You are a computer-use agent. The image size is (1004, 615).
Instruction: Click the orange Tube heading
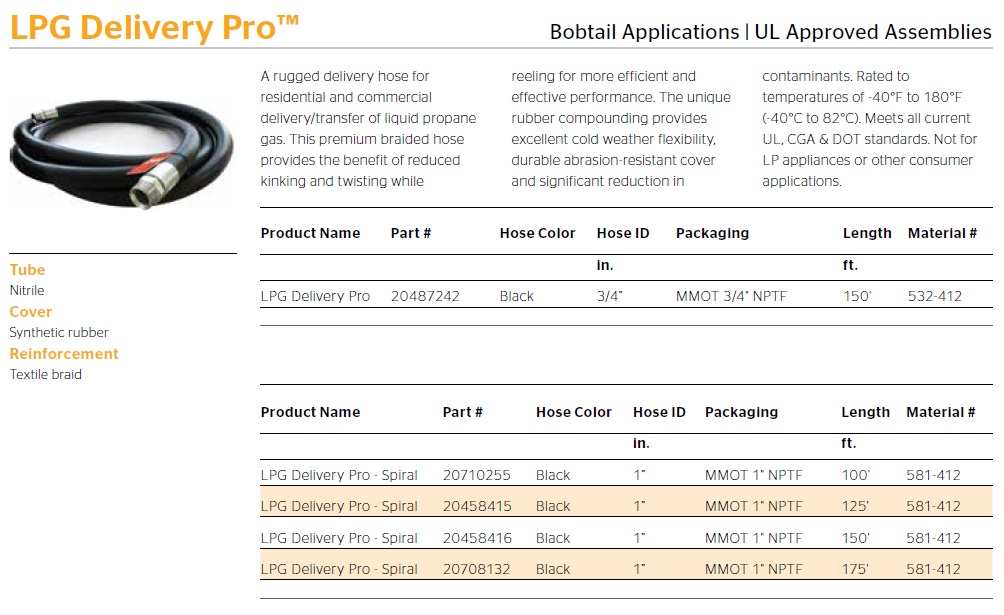(27, 270)
